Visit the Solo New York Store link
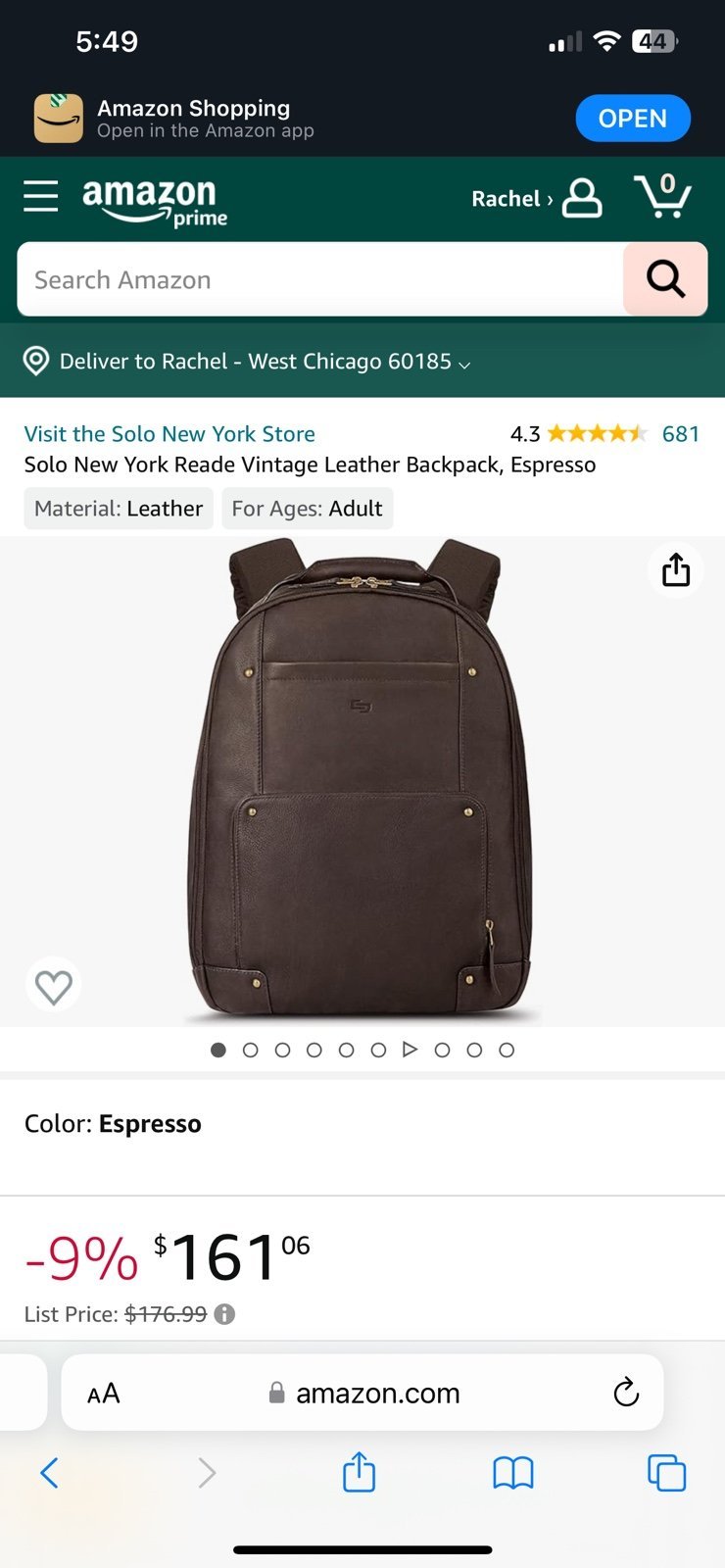Viewport: 725px width, 1568px height. pos(169,434)
